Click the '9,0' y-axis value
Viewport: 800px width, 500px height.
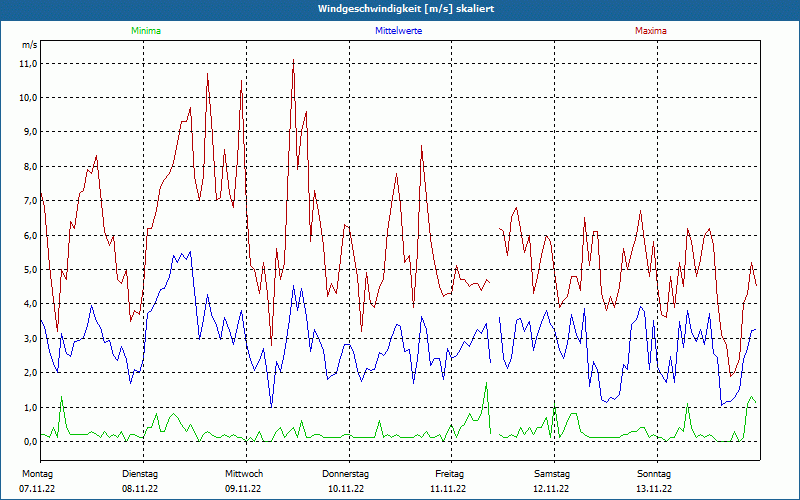[x=29, y=132]
